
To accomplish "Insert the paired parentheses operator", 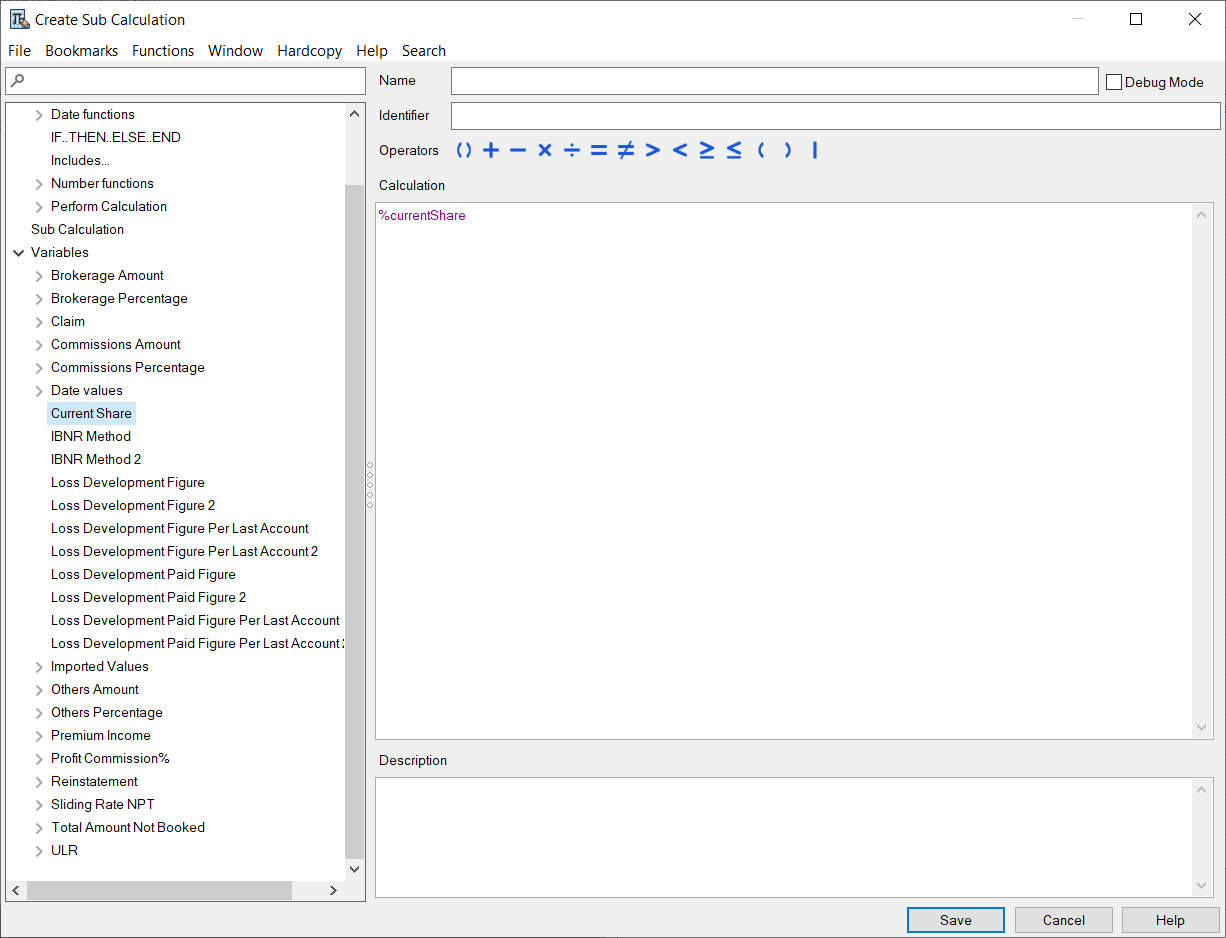I will click(x=463, y=150).
